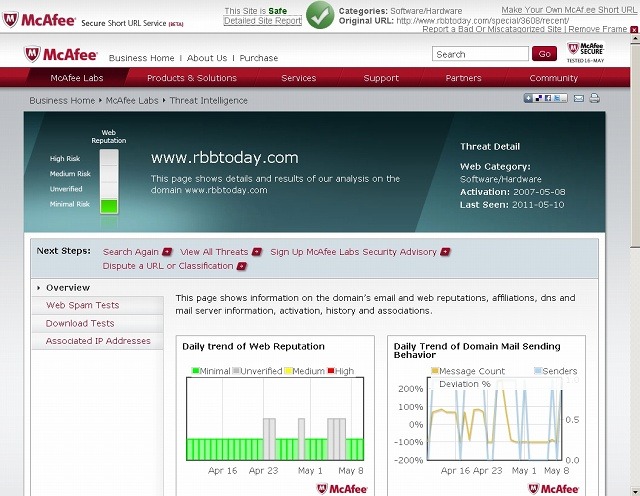The height and width of the screenshot is (496, 640).
Task: Click the red Go button
Action: click(544, 54)
